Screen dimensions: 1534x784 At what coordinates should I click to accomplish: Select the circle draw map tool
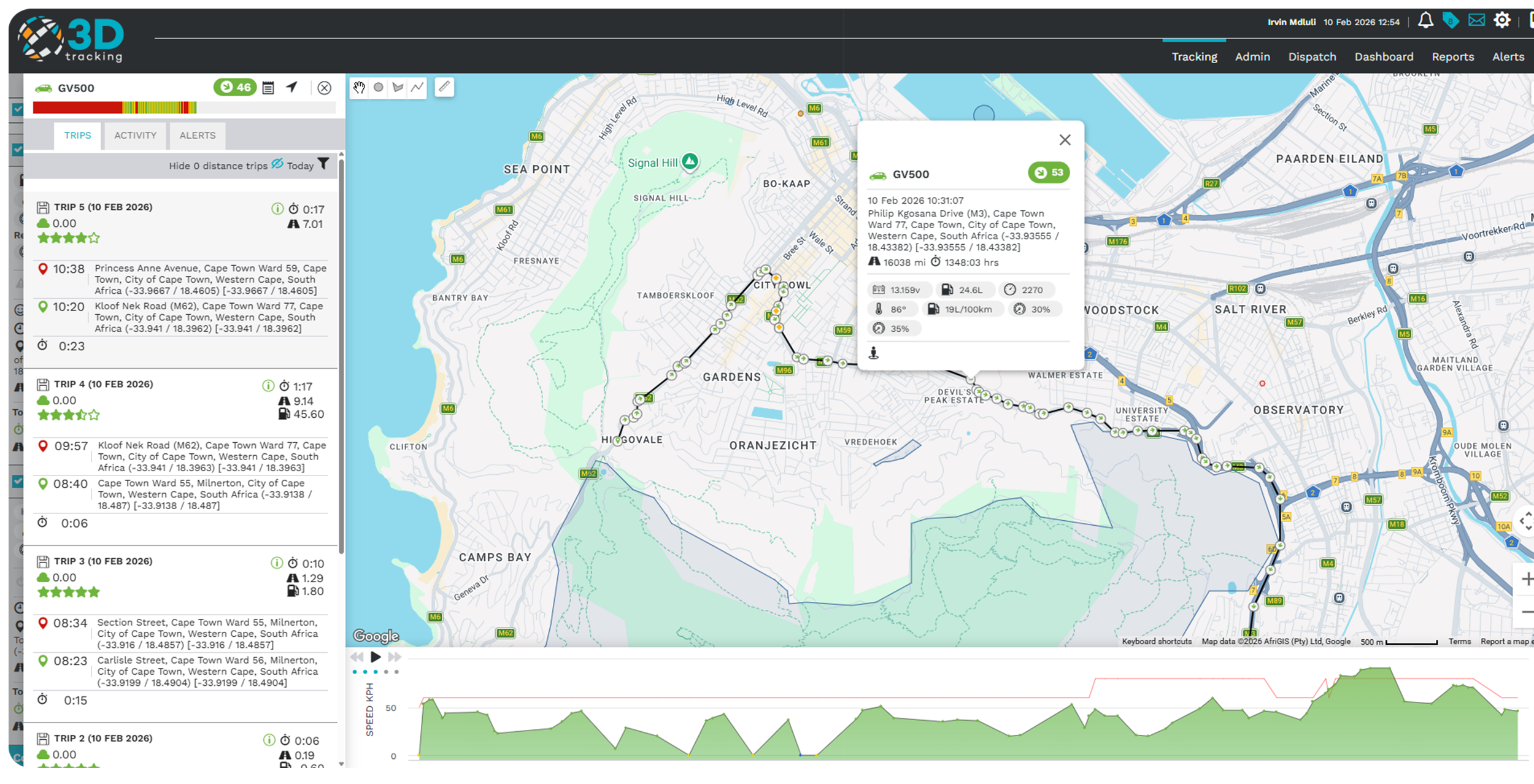[379, 88]
